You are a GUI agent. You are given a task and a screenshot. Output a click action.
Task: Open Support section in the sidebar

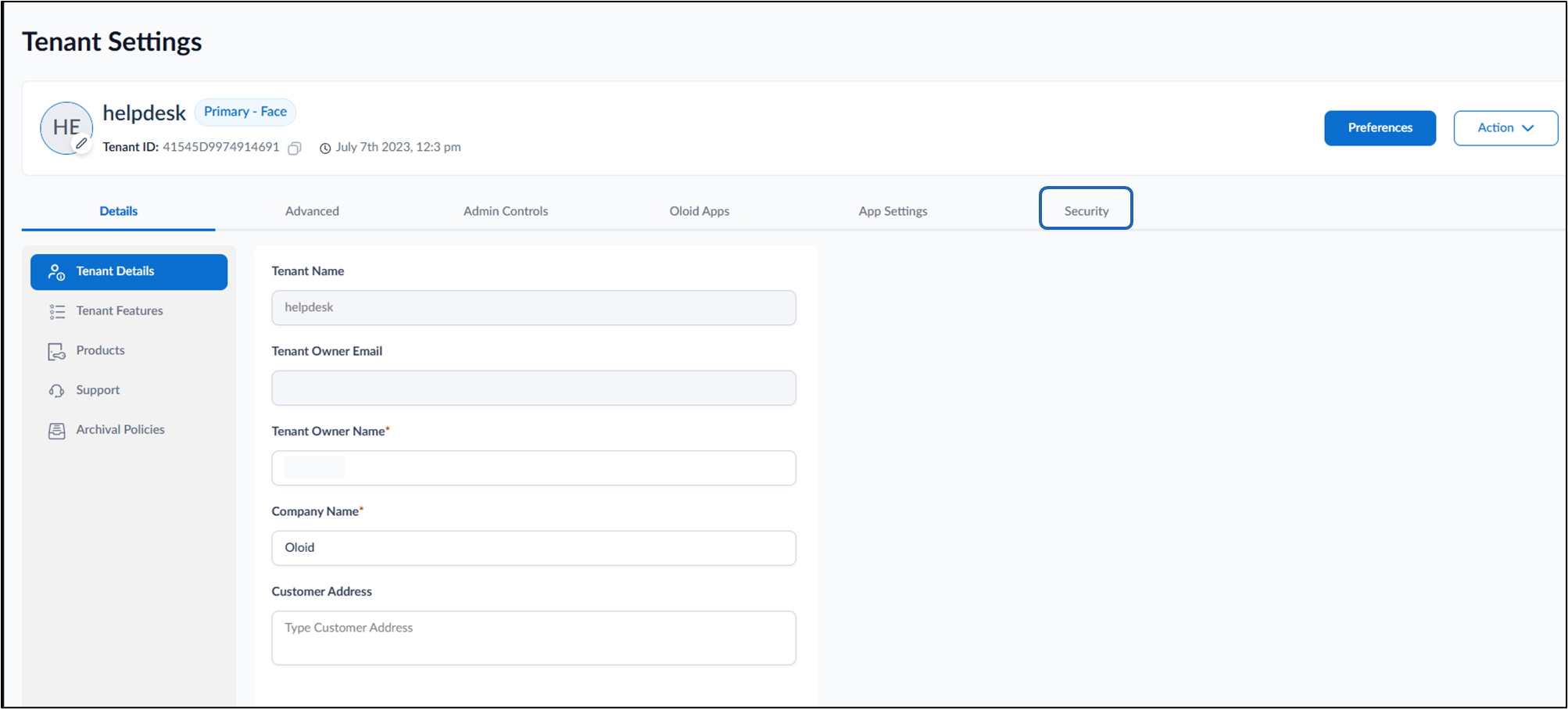[x=129, y=390]
